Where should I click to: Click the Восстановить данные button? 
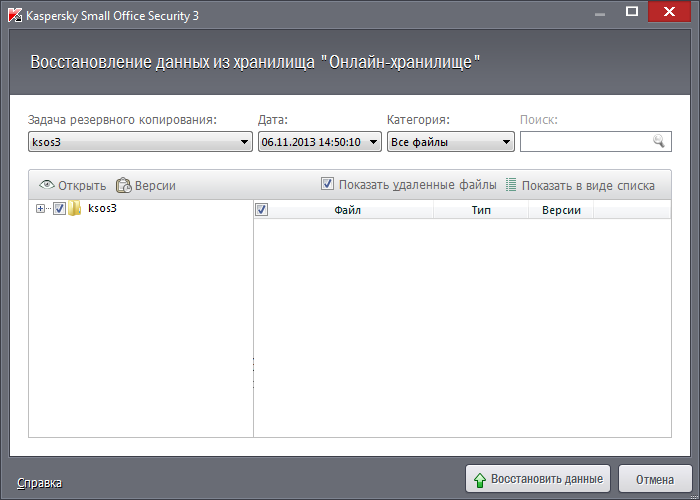tap(538, 479)
